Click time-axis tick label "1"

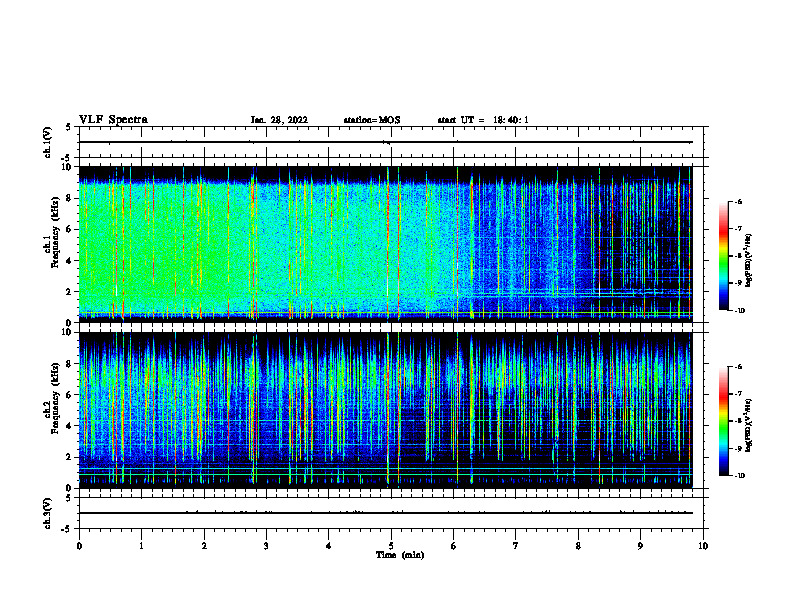(x=141, y=546)
